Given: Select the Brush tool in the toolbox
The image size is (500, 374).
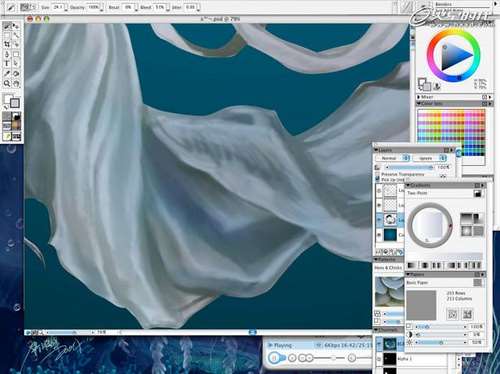Looking at the screenshot, I should click(7, 26).
